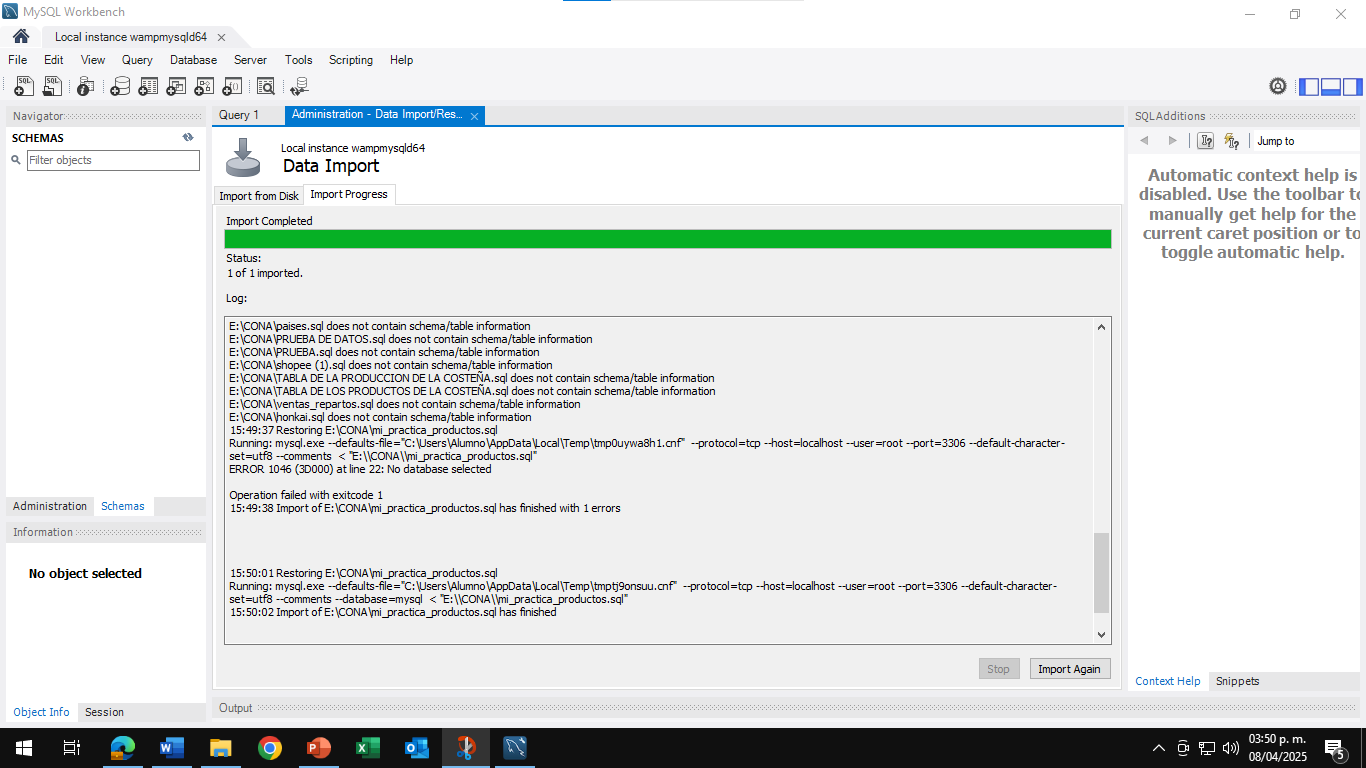Click 'Operation failed with exitcode 1' text
The width and height of the screenshot is (1366, 768).
point(306,495)
